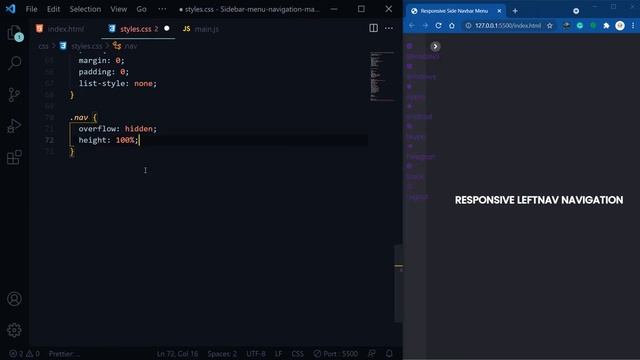
Task: Open the Edit menu
Action: pos(53,9)
